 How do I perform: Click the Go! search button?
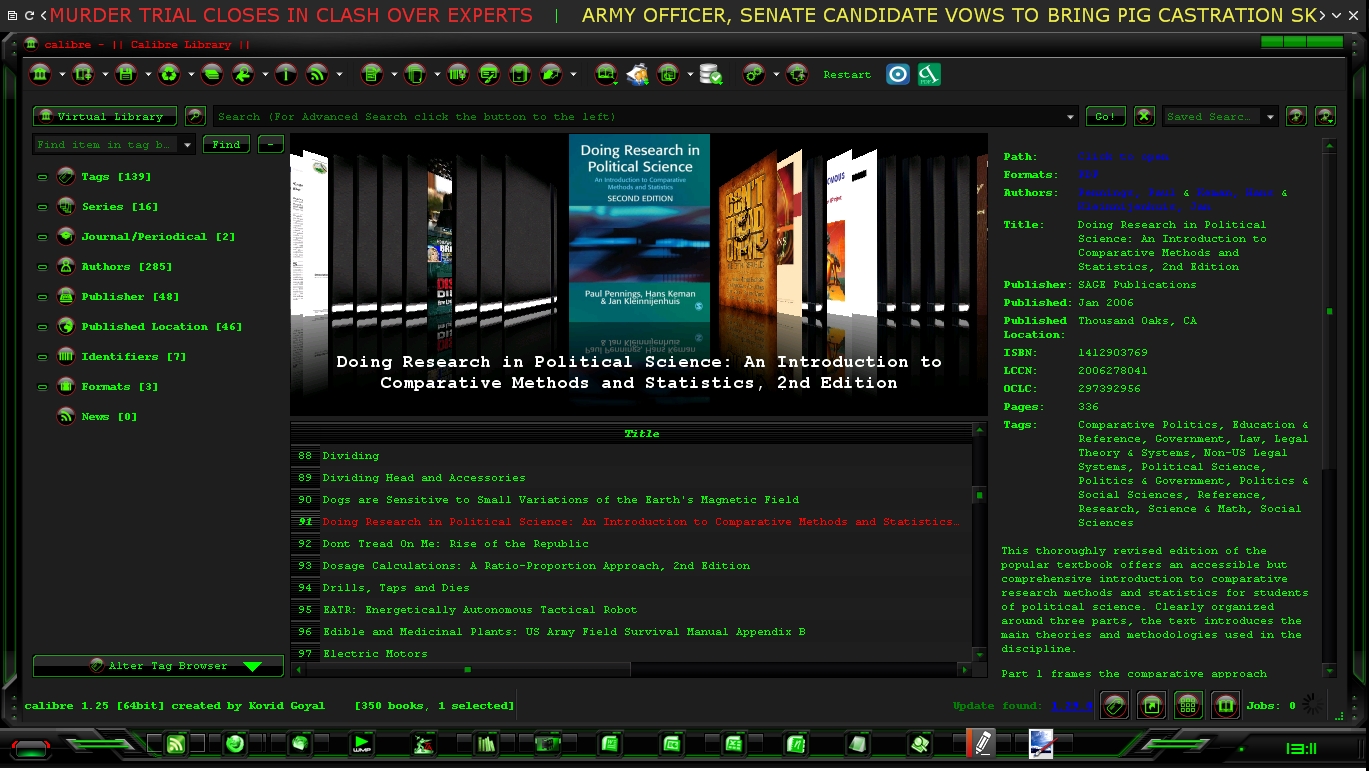1105,116
